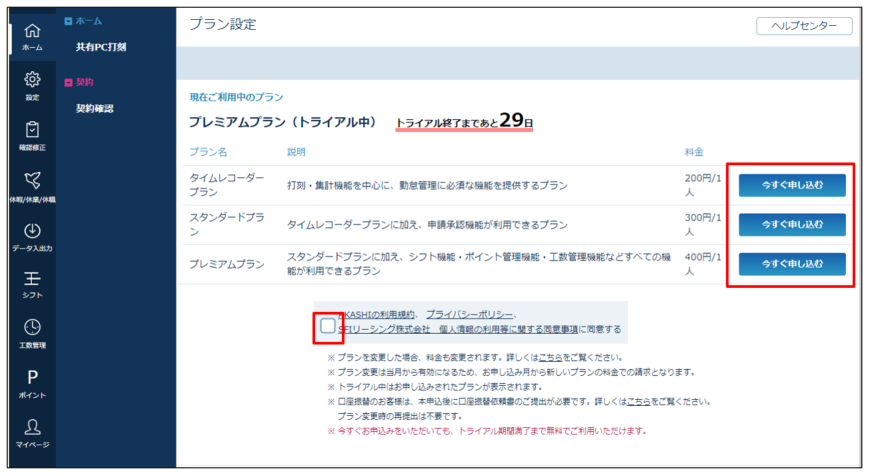Go to マイページ user icon

pyautogui.click(x=32, y=429)
